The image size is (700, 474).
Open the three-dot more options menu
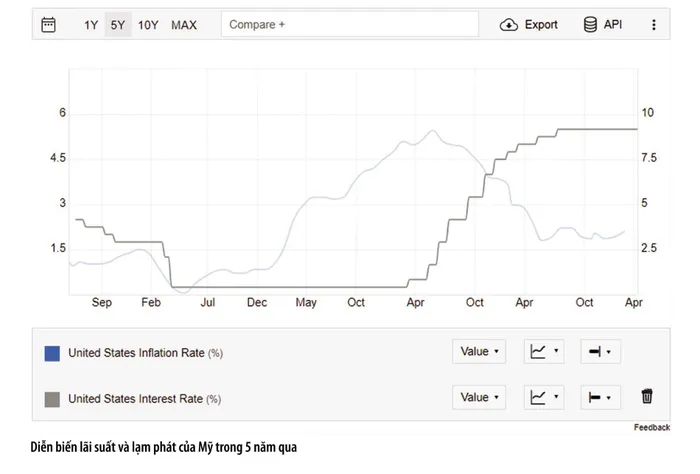coord(654,25)
